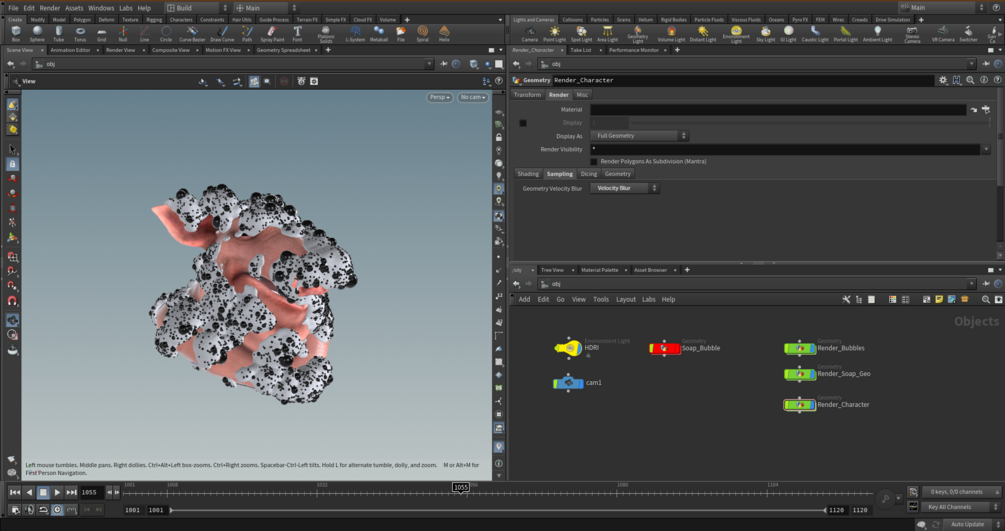
Task: Toggle real time playback button
Action: [x=57, y=510]
